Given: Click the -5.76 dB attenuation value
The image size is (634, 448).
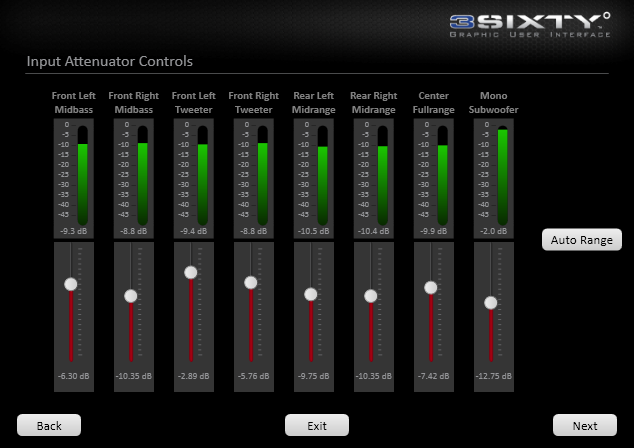Looking at the screenshot, I should point(254,376).
